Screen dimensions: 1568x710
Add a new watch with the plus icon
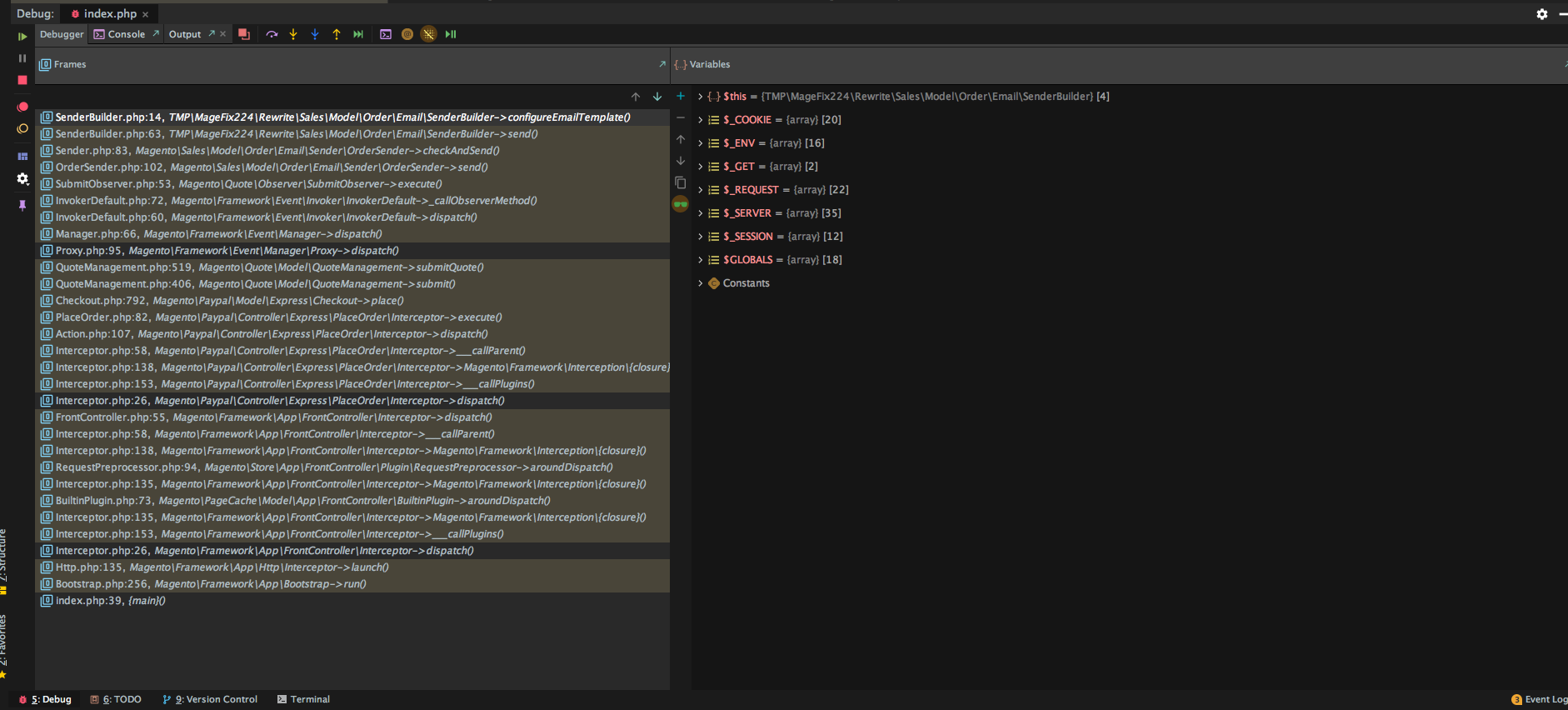[x=681, y=96]
